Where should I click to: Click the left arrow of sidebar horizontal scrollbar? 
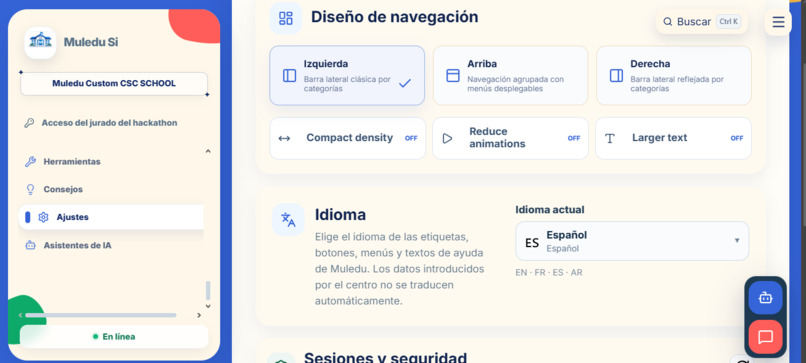coord(21,315)
